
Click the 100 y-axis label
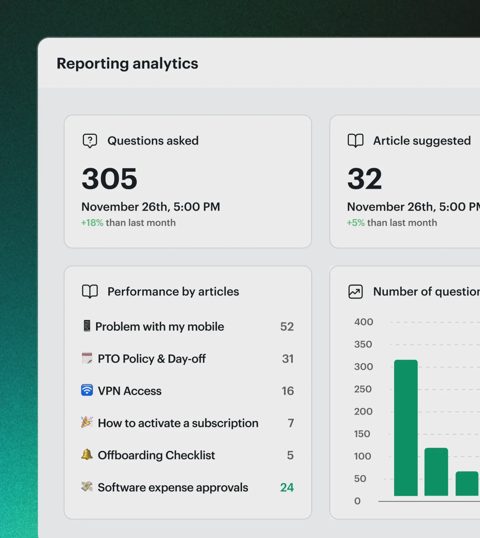point(363,456)
